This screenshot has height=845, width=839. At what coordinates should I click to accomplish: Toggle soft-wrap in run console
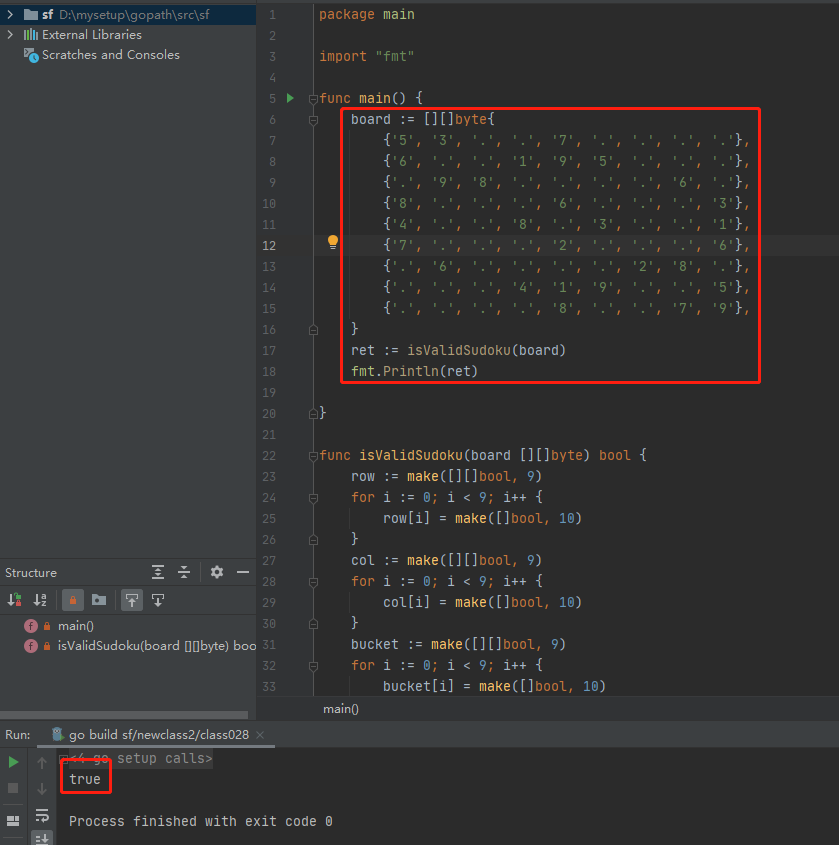point(42,815)
